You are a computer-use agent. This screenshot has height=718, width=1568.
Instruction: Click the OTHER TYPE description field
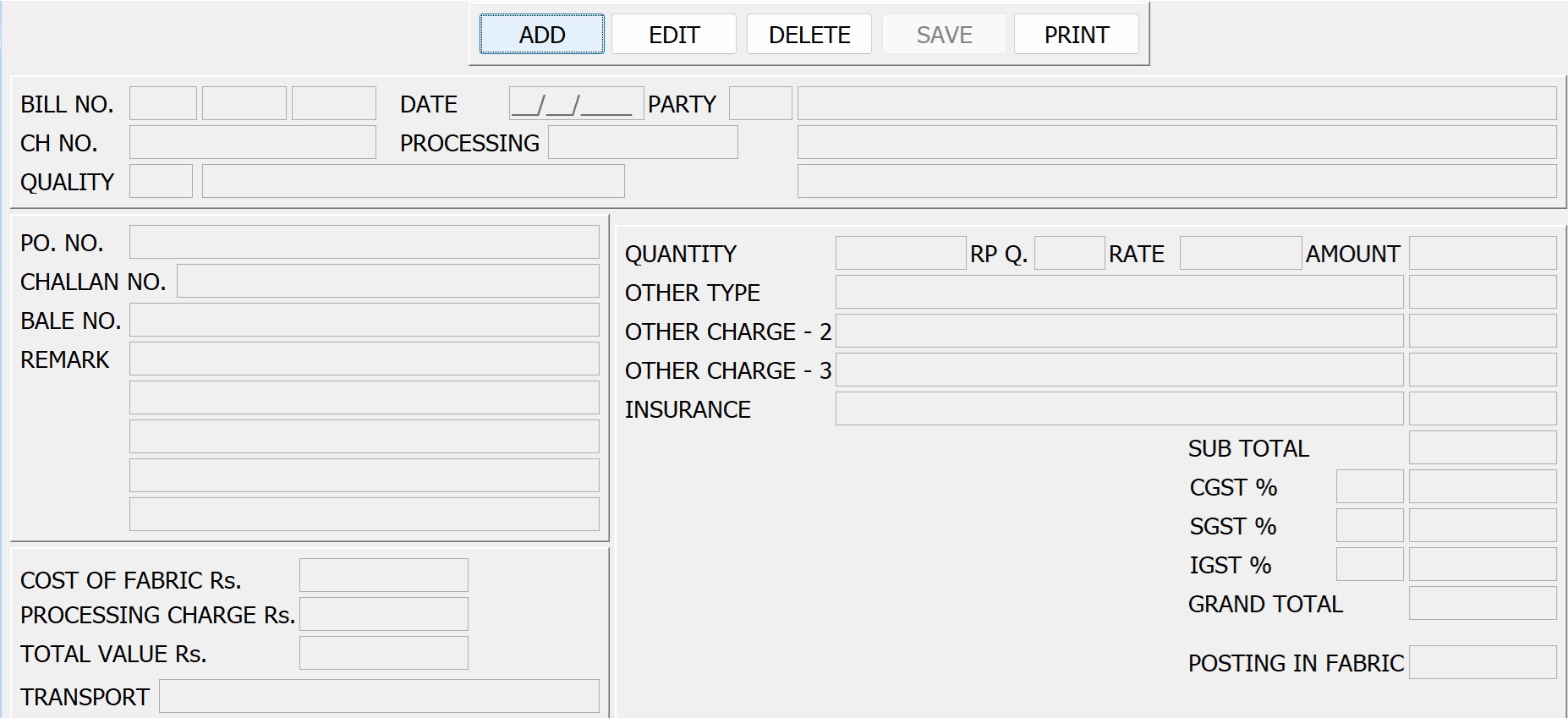coord(1119,293)
